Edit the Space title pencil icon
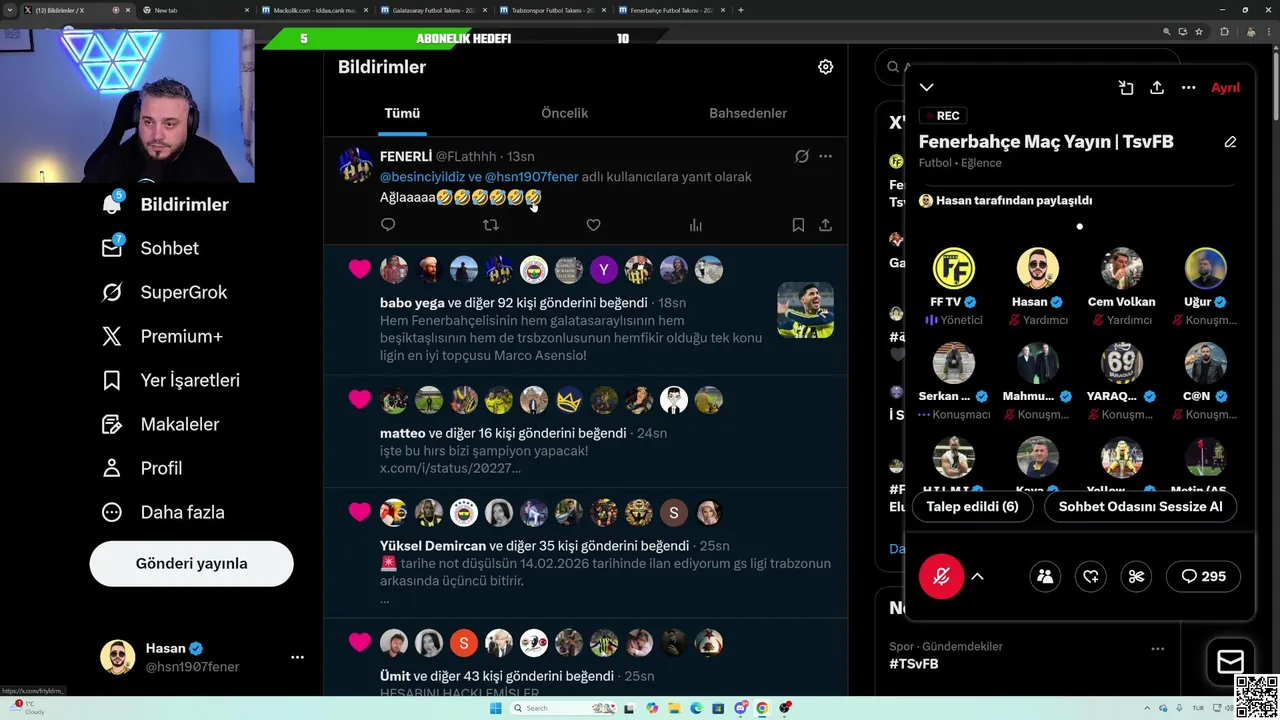This screenshot has width=1280, height=720. (1230, 142)
